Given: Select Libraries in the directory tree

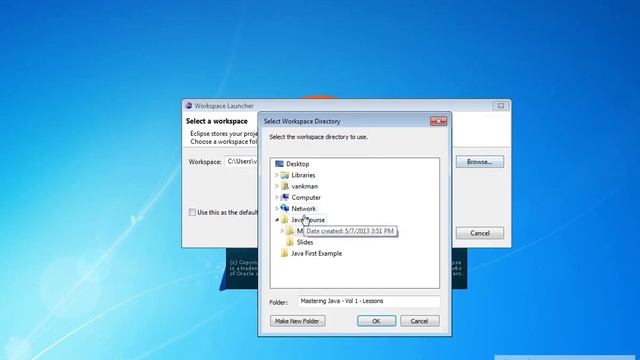Looking at the screenshot, I should point(303,175).
